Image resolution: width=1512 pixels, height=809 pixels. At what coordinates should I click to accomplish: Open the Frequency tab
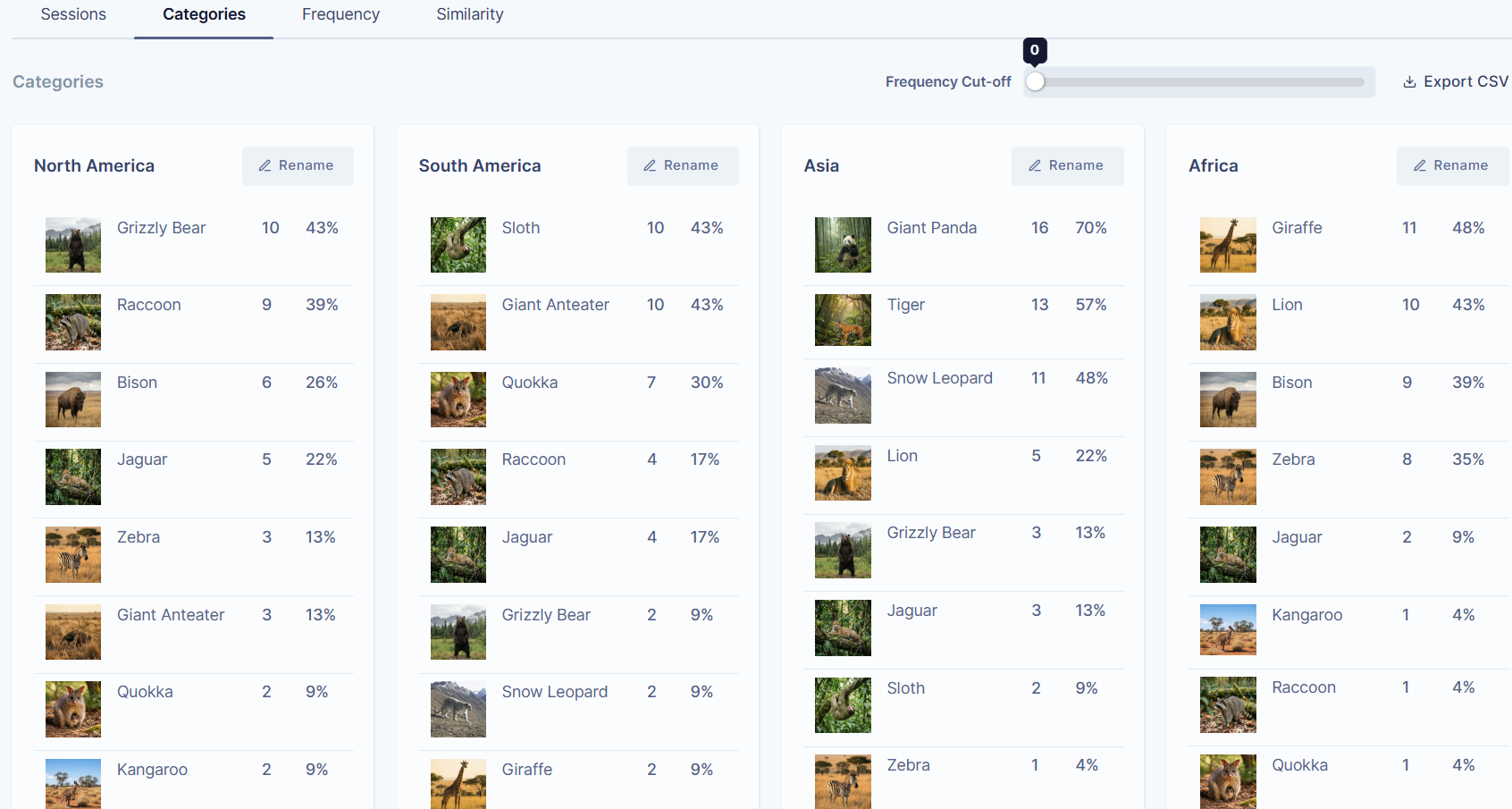click(340, 14)
